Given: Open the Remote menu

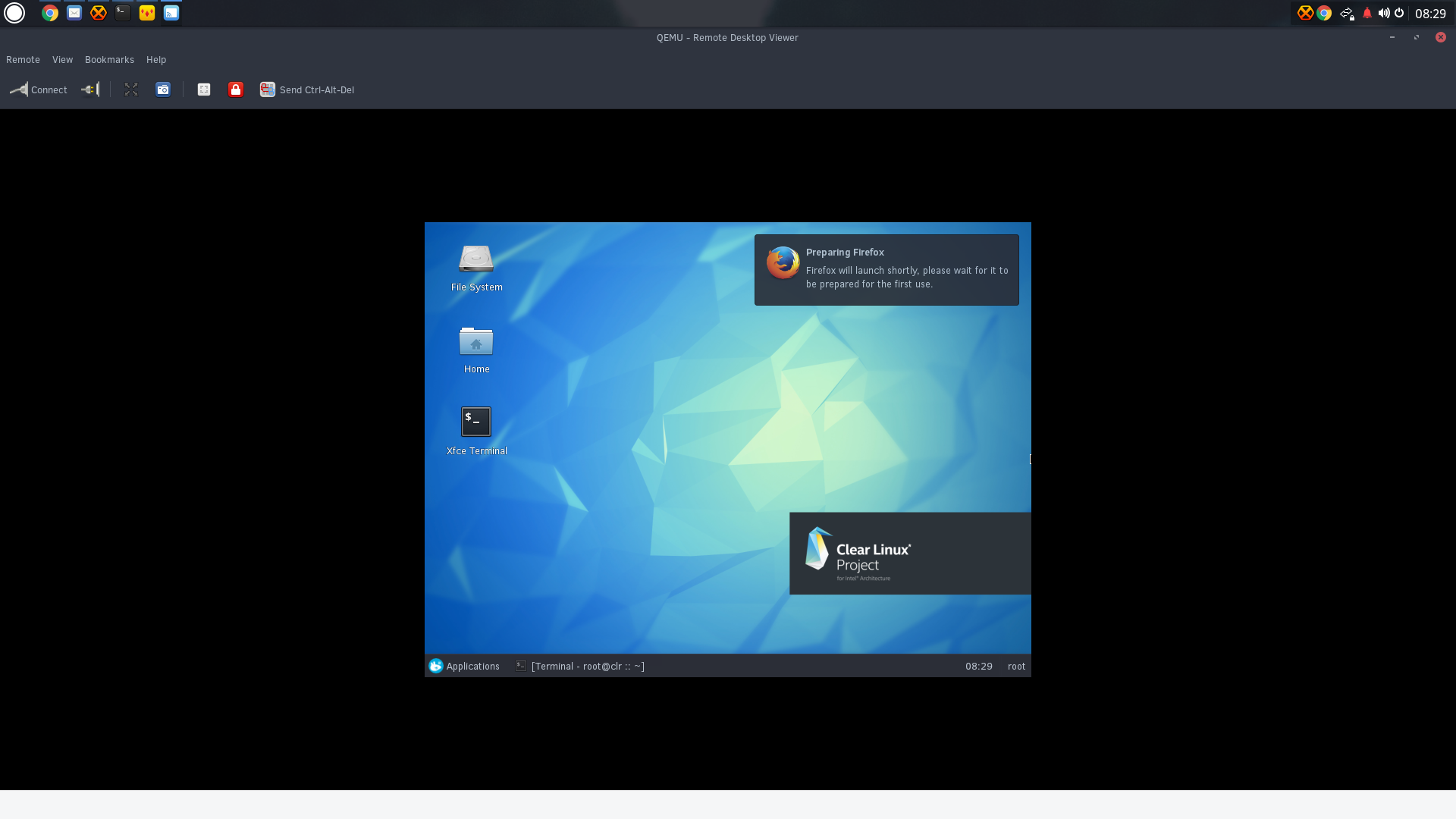Looking at the screenshot, I should click(23, 59).
